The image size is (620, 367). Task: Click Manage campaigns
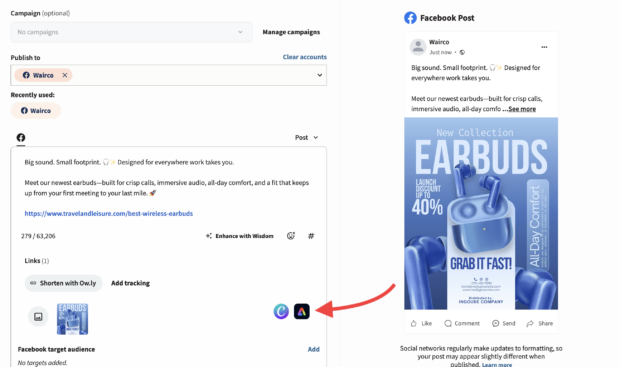pyautogui.click(x=291, y=32)
